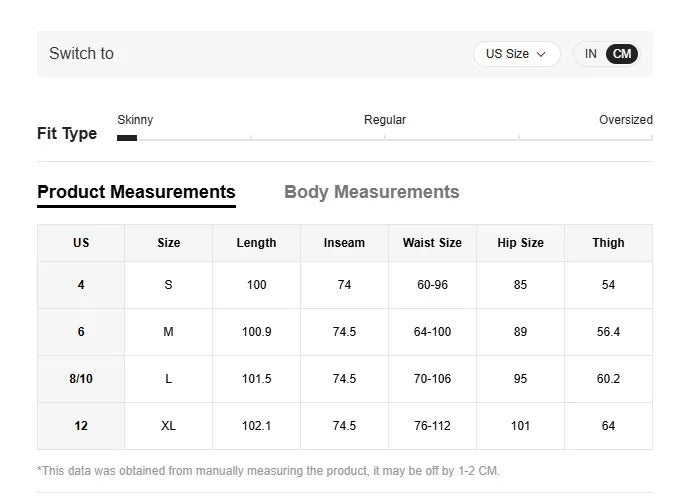The width and height of the screenshot is (678, 496).
Task: Open the Product Measurements tab
Action: pos(136,192)
